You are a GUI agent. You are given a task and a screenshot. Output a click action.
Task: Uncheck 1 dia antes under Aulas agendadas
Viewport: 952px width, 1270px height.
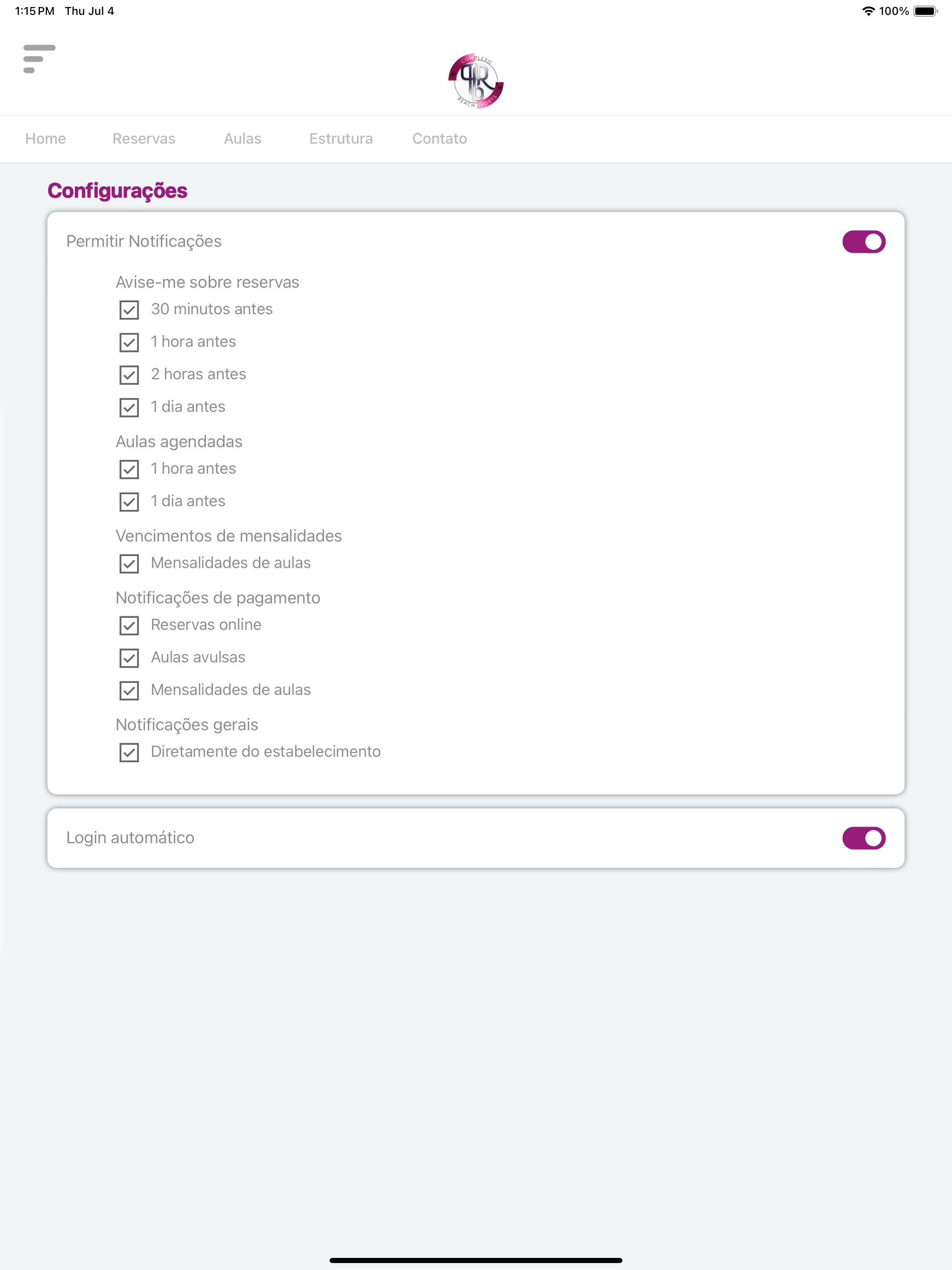click(129, 502)
